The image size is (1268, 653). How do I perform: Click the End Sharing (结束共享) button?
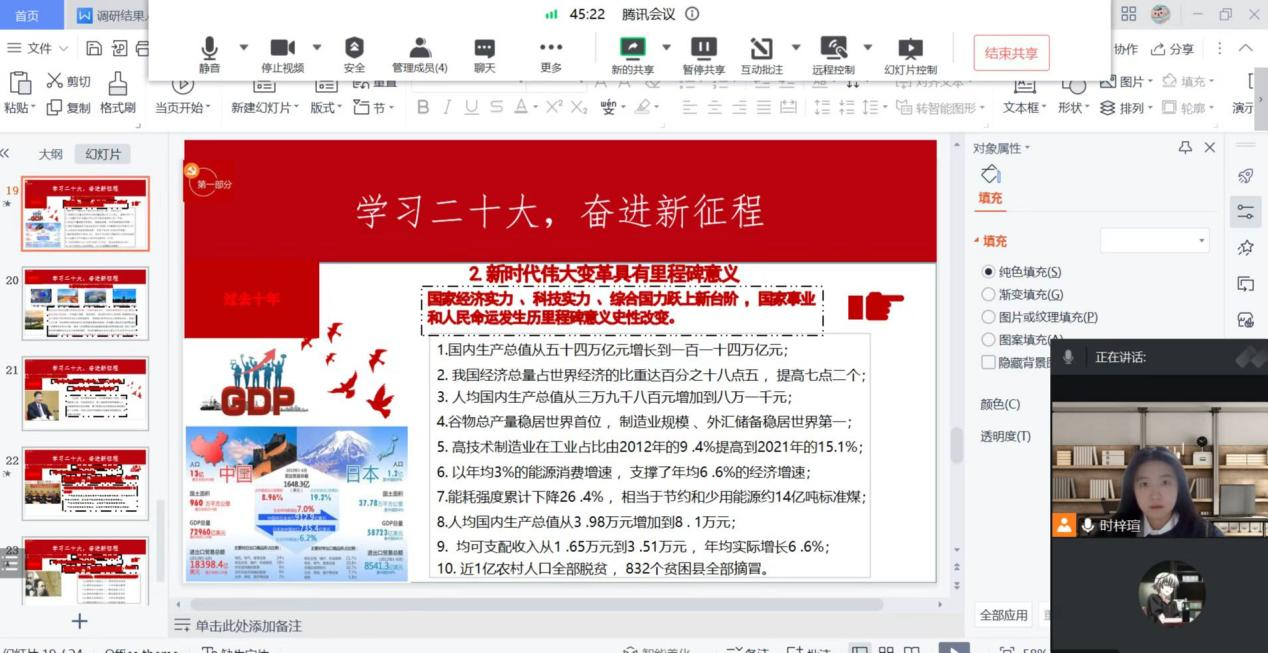pyautogui.click(x=1011, y=53)
